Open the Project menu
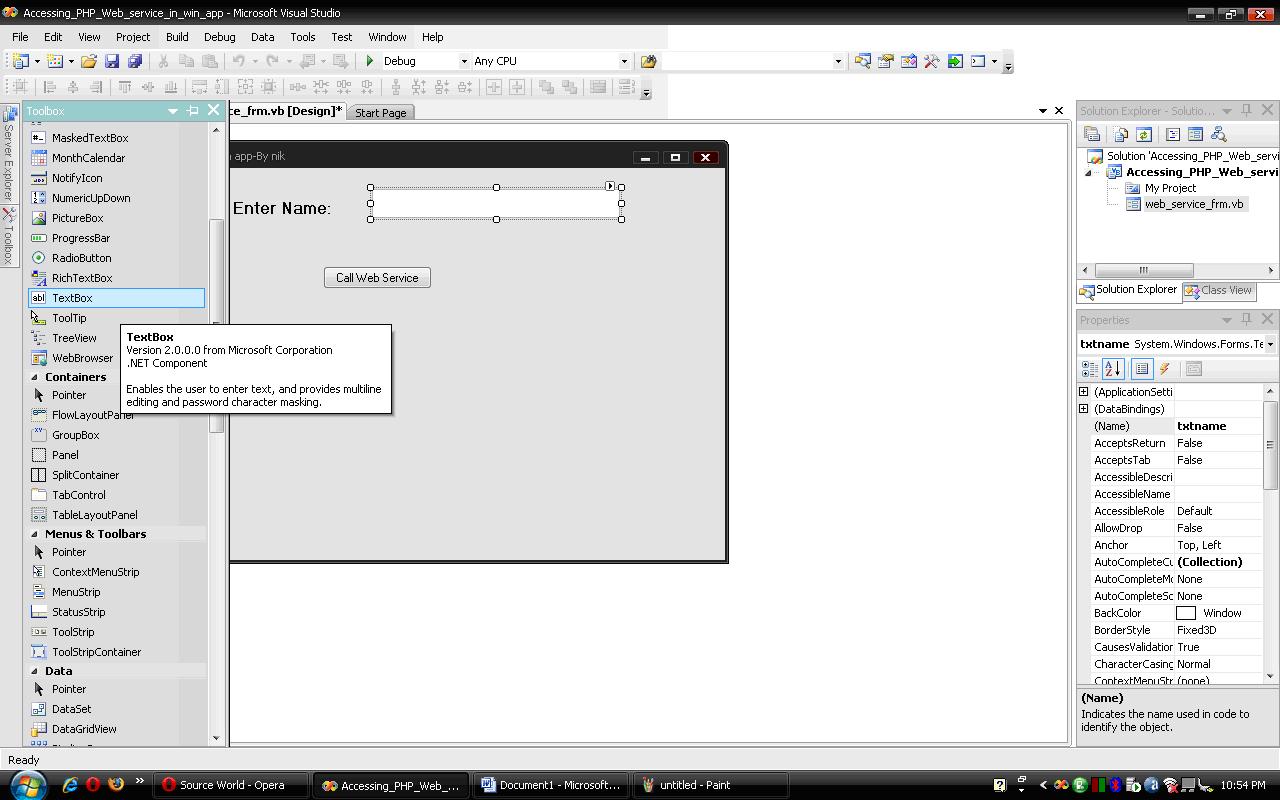The width and height of the screenshot is (1280, 800). tap(132, 37)
